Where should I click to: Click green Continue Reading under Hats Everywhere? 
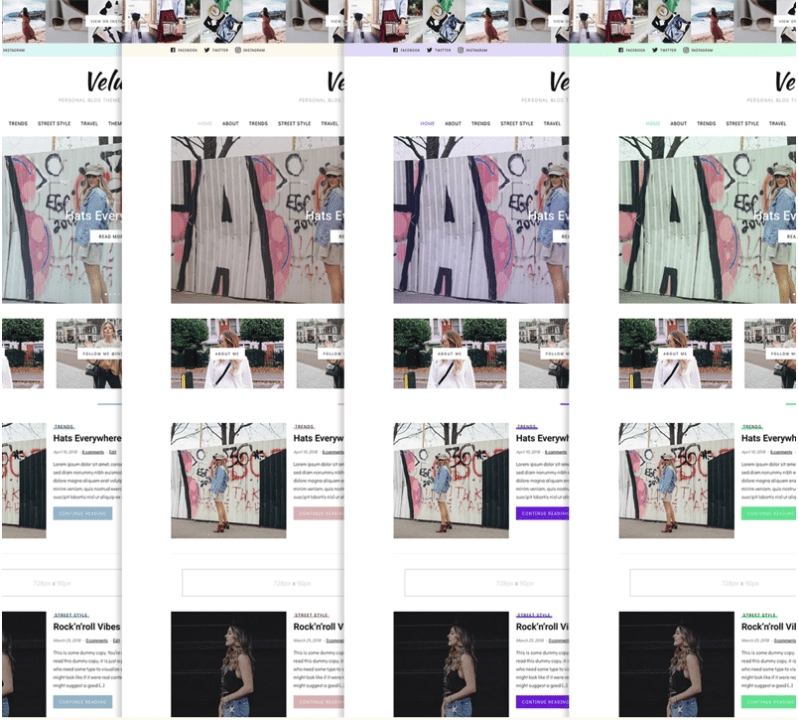click(x=768, y=513)
